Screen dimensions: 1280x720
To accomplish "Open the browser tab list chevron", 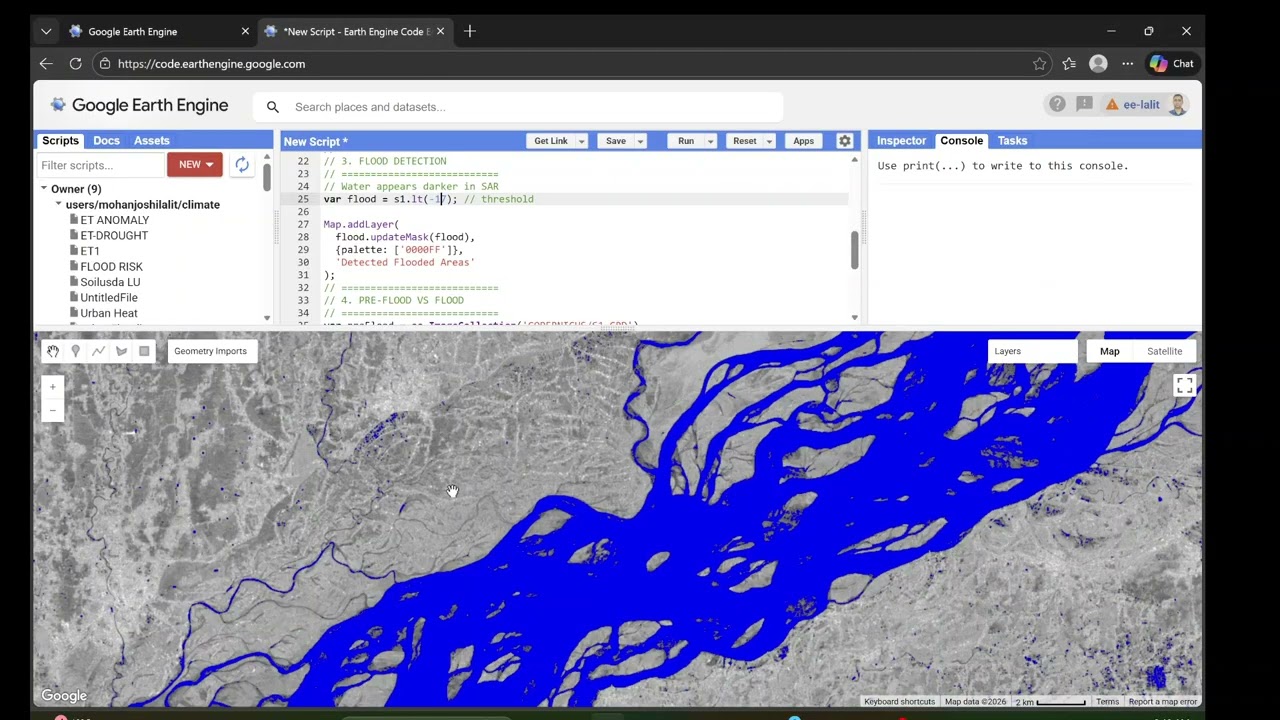I will tap(46, 31).
